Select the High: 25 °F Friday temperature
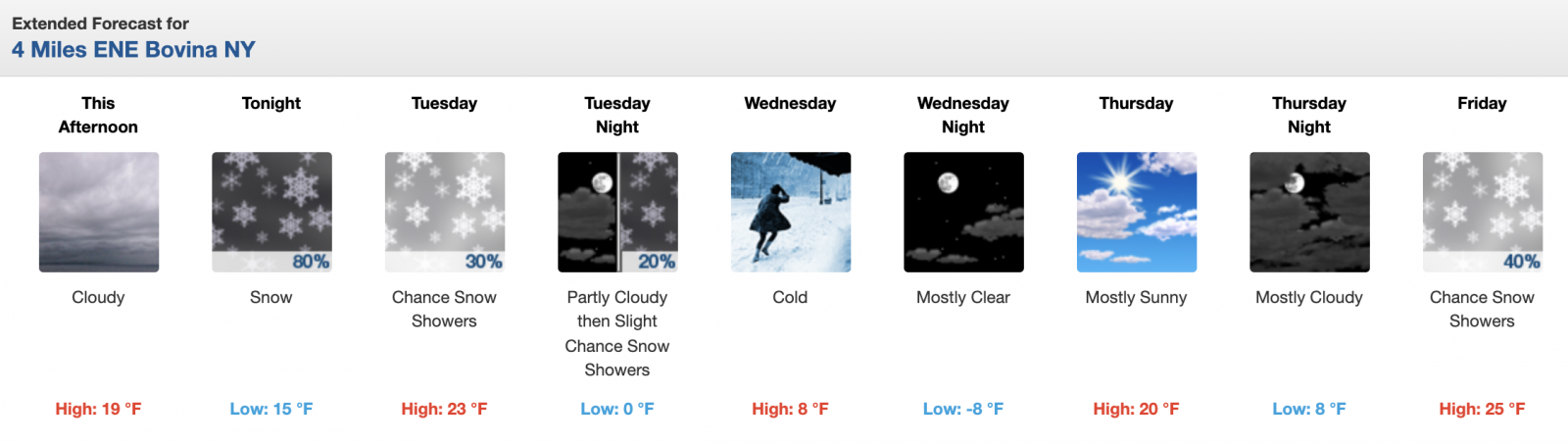 pos(1482,409)
